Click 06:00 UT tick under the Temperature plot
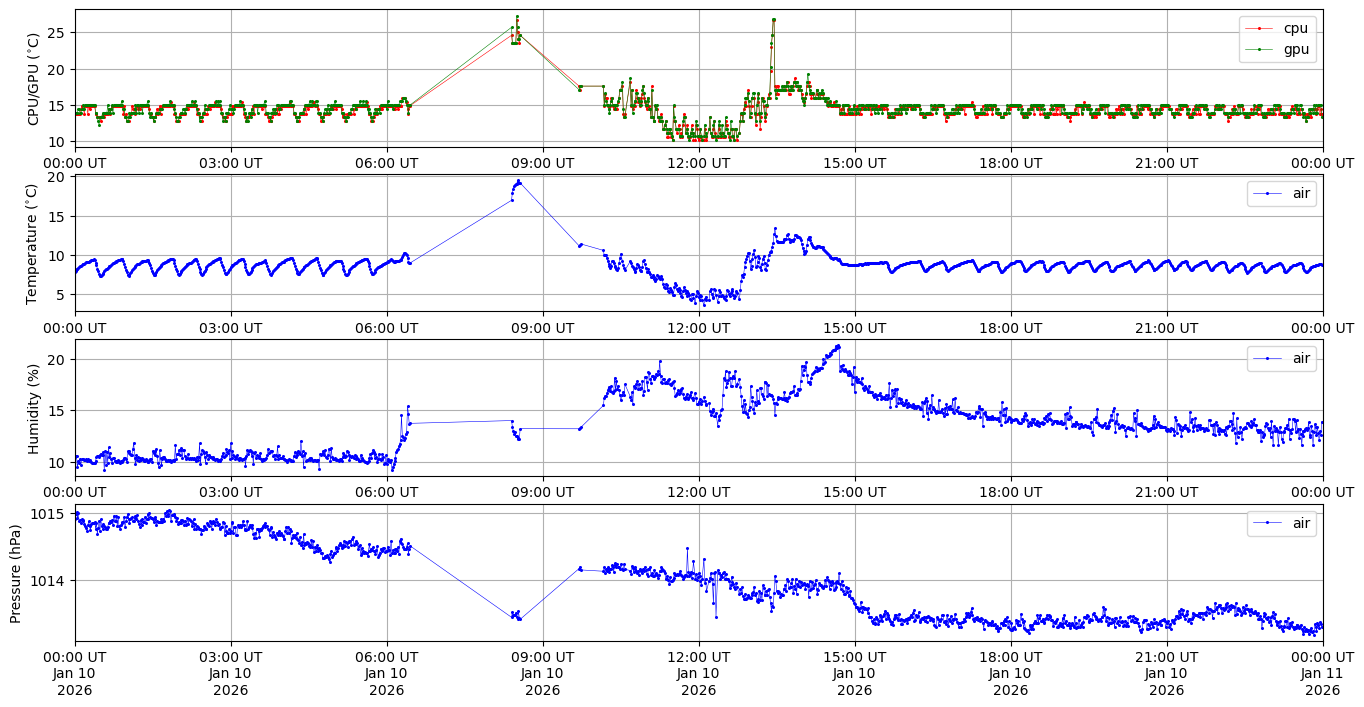Viewport: 1364px width, 707px height. pyautogui.click(x=386, y=328)
